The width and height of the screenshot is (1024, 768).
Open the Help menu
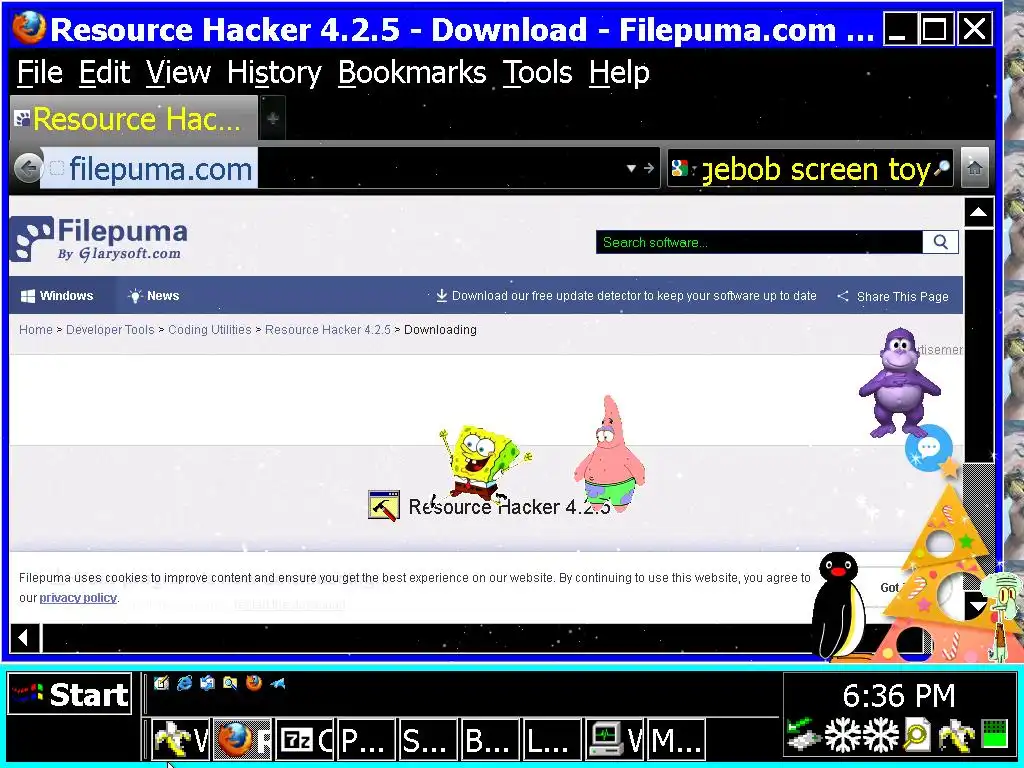click(619, 72)
